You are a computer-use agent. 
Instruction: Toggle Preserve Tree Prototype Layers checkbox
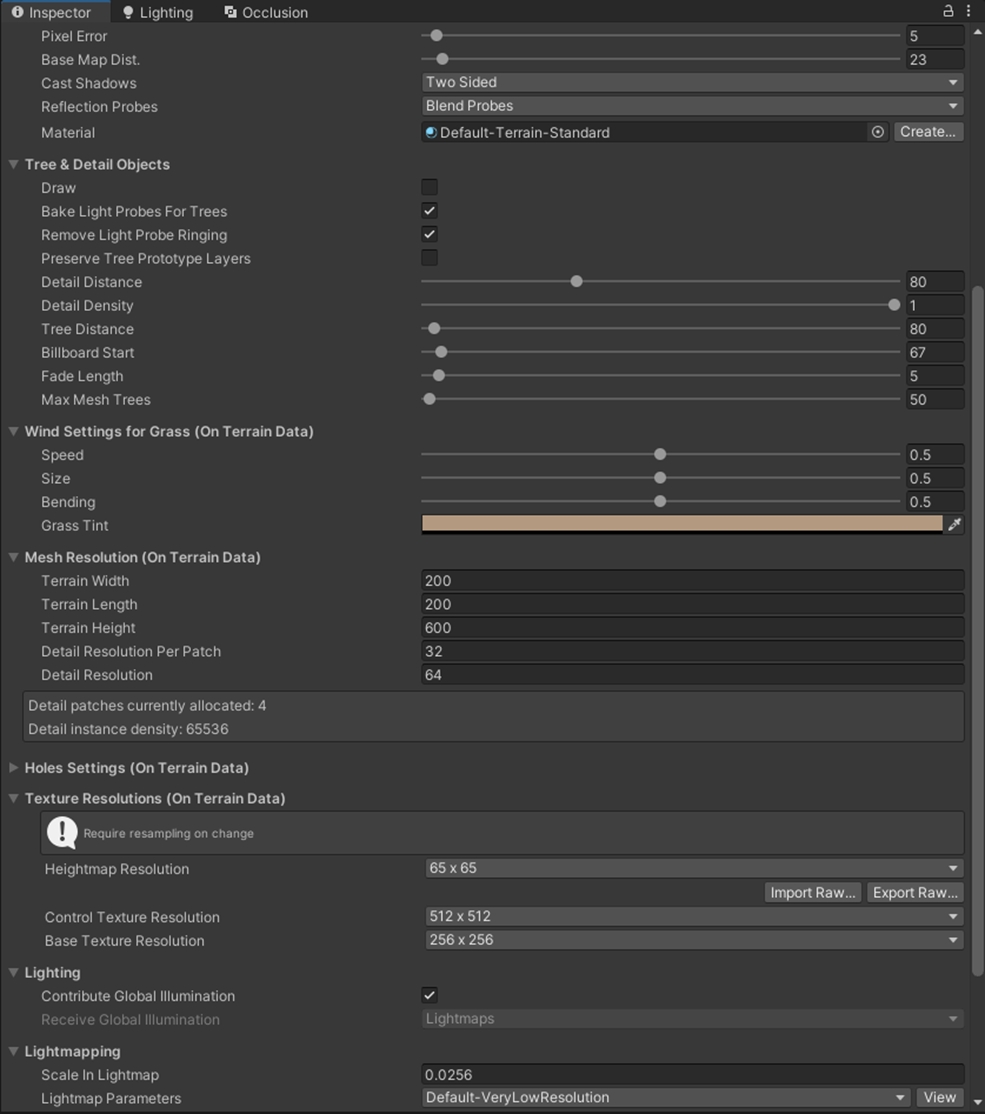tap(429, 258)
